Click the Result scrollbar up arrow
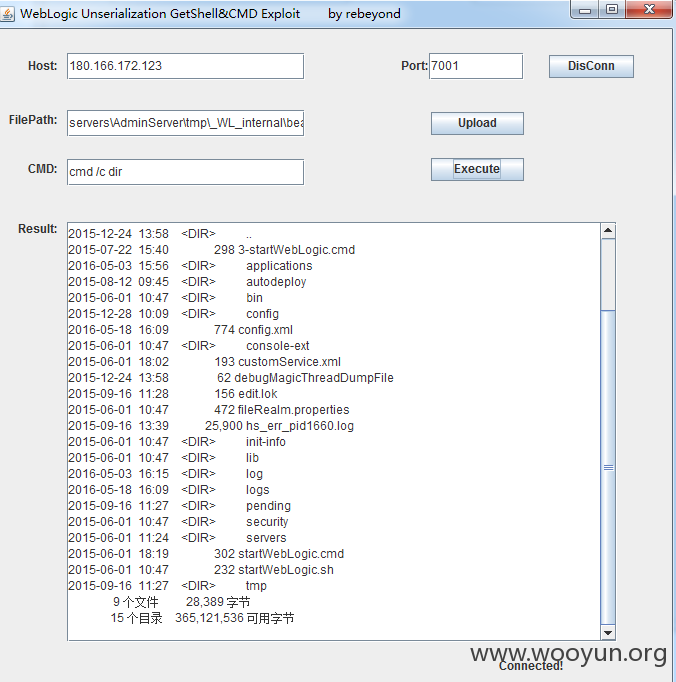This screenshot has height=682, width=676. click(608, 231)
